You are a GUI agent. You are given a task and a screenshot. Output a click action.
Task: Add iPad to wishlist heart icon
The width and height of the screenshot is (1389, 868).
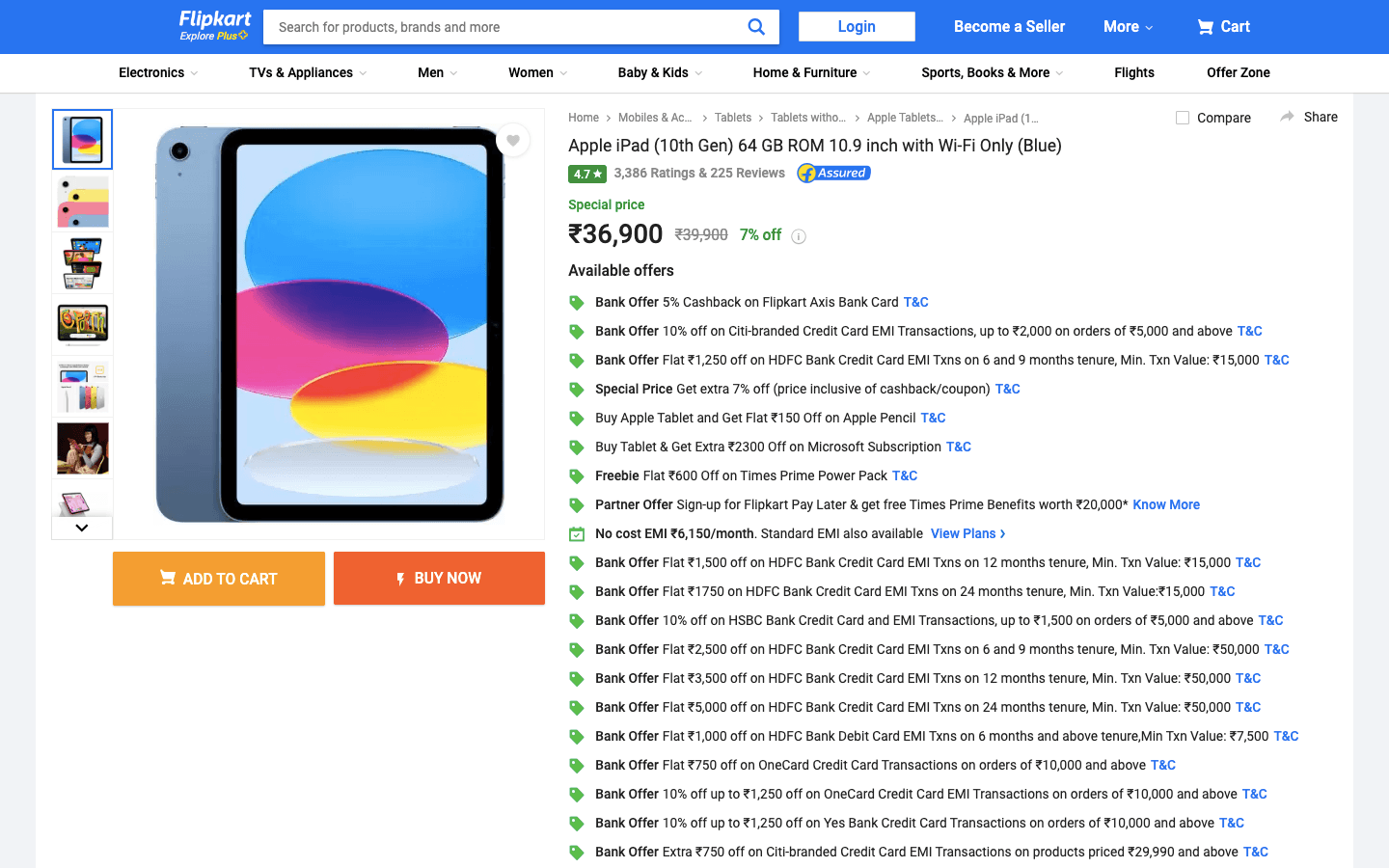pyautogui.click(x=513, y=141)
